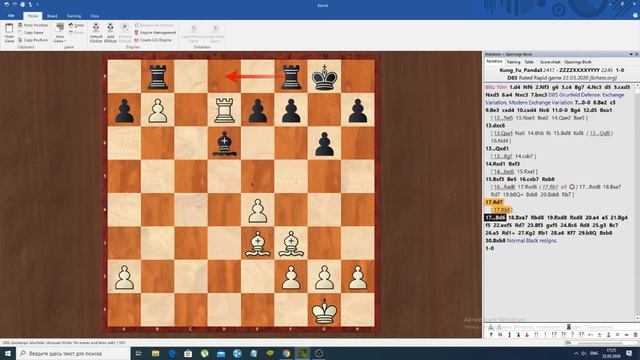
Task: Click the '??' blunder annotation
Action: click(581, 335)
